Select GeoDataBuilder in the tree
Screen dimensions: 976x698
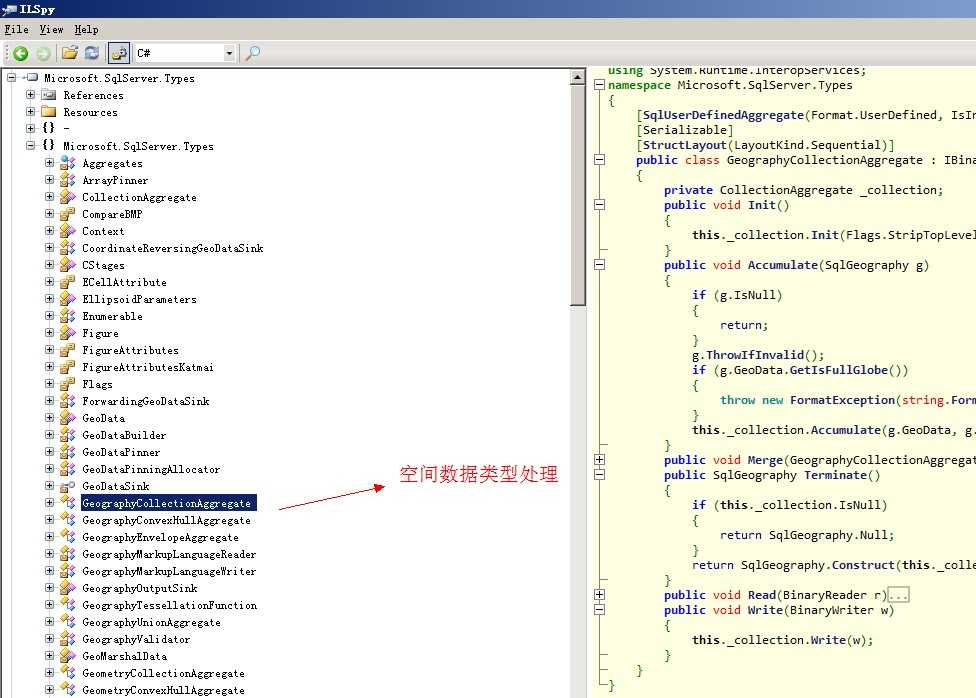pyautogui.click(x=124, y=435)
